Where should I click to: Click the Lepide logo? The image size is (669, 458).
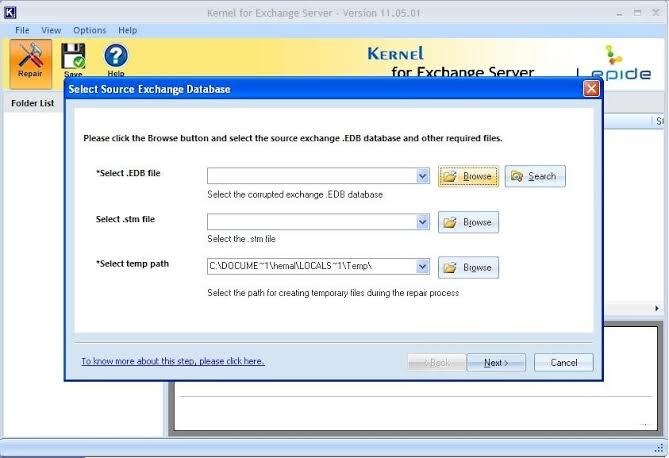(614, 63)
